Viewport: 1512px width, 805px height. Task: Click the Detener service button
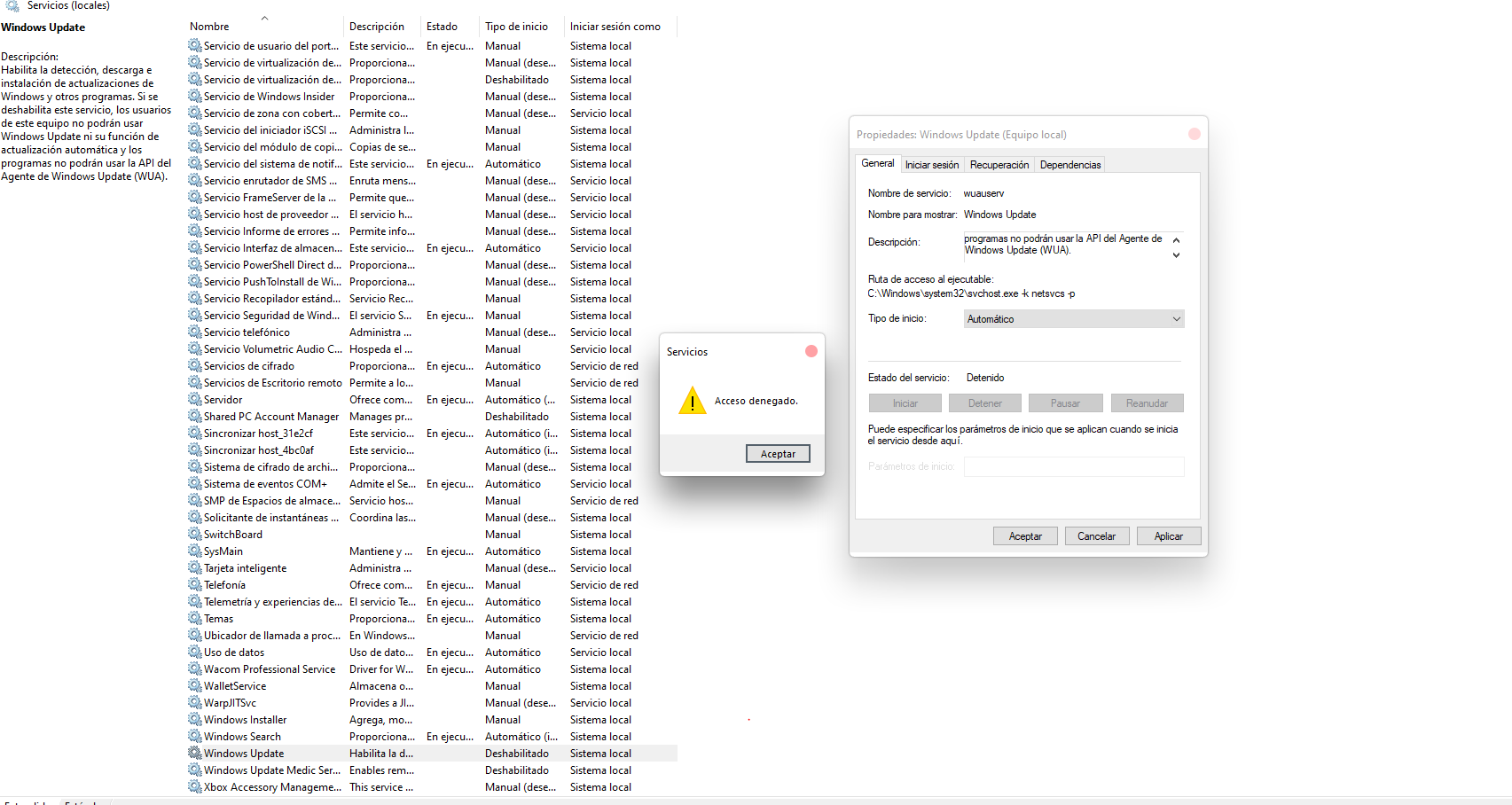(985, 403)
